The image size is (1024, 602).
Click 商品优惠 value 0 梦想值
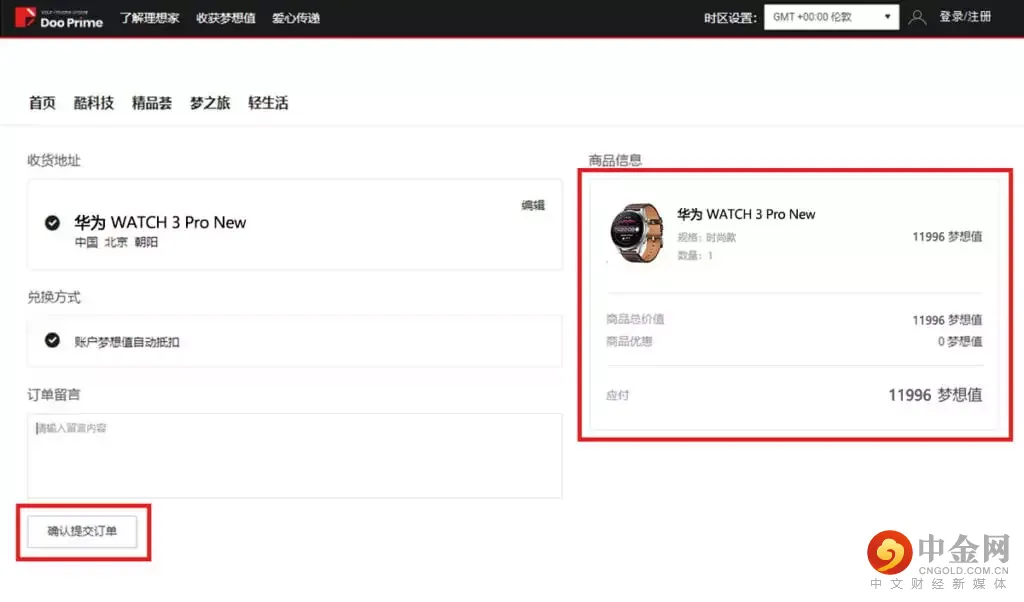[x=960, y=341]
